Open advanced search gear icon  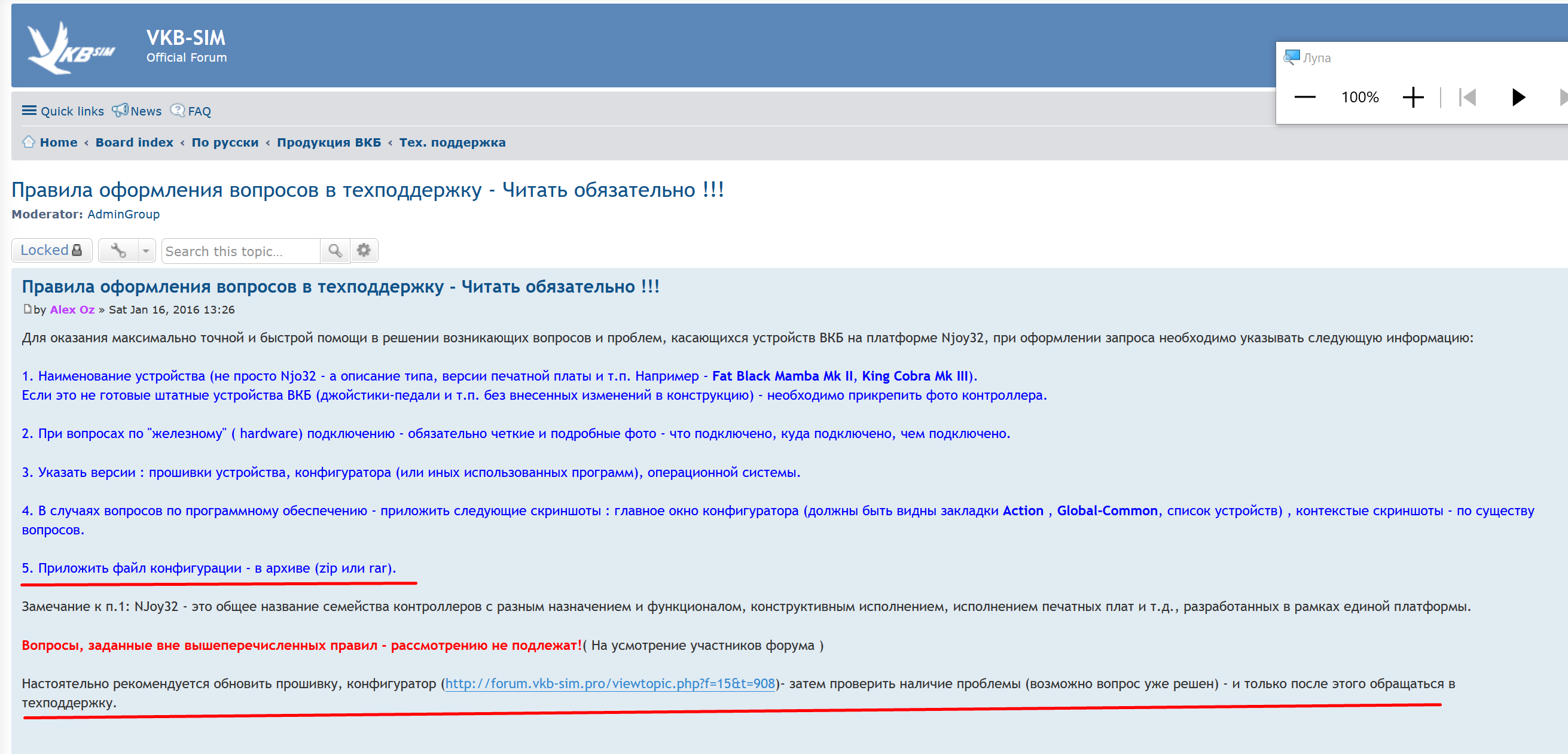364,251
